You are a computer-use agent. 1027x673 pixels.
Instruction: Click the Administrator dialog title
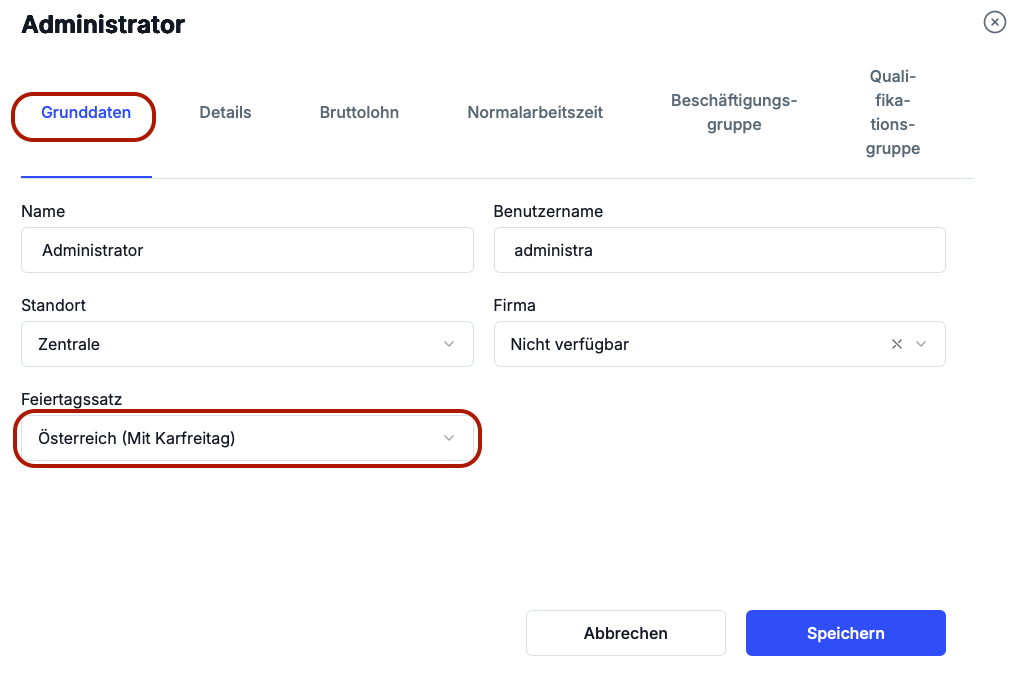[103, 25]
